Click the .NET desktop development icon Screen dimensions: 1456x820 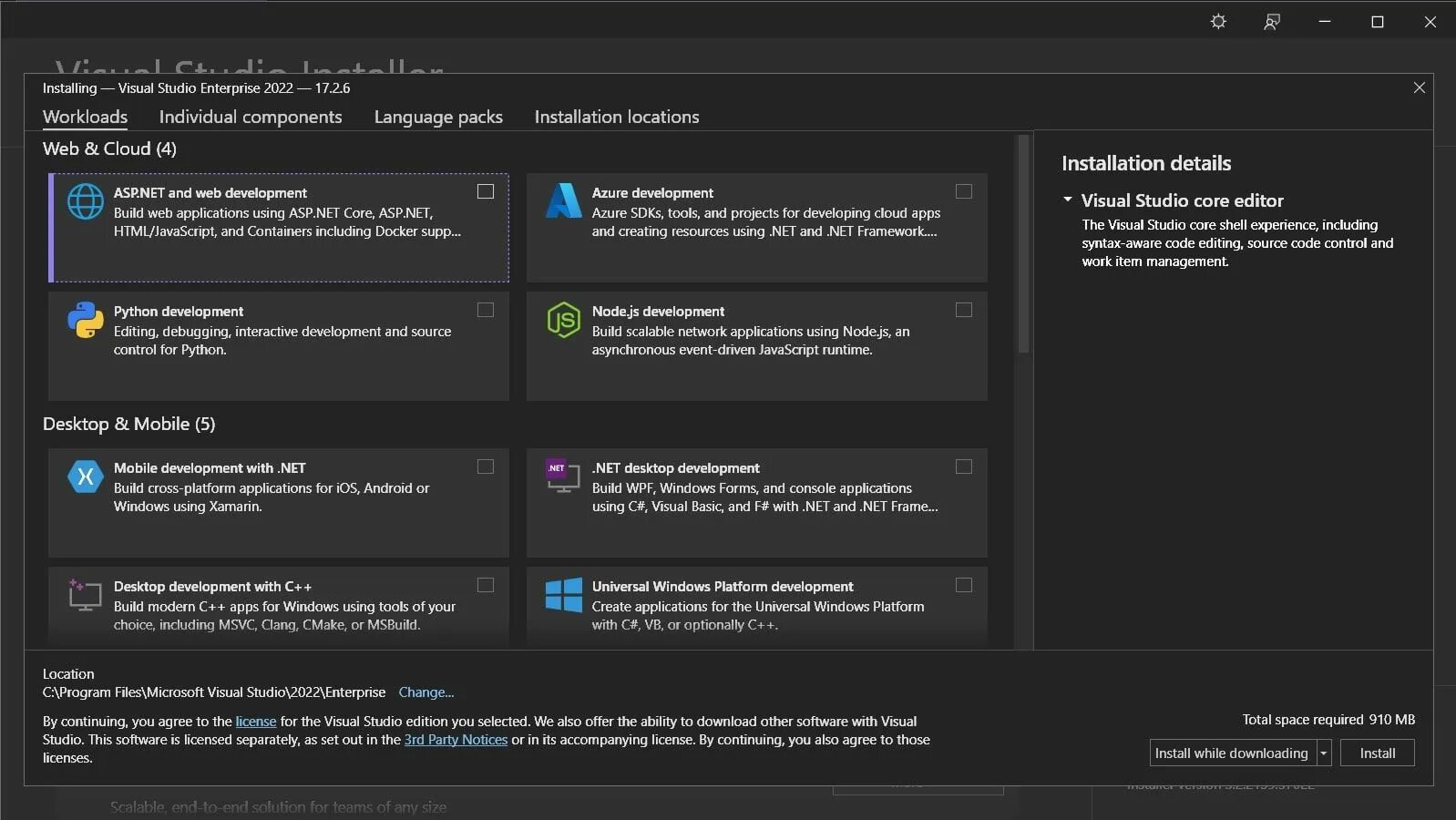pos(562,476)
